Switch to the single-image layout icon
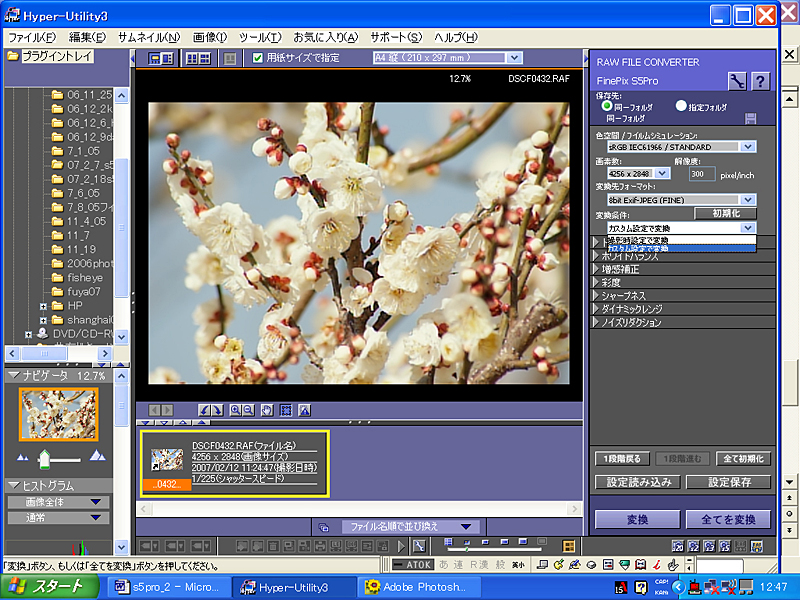 (x=230, y=58)
